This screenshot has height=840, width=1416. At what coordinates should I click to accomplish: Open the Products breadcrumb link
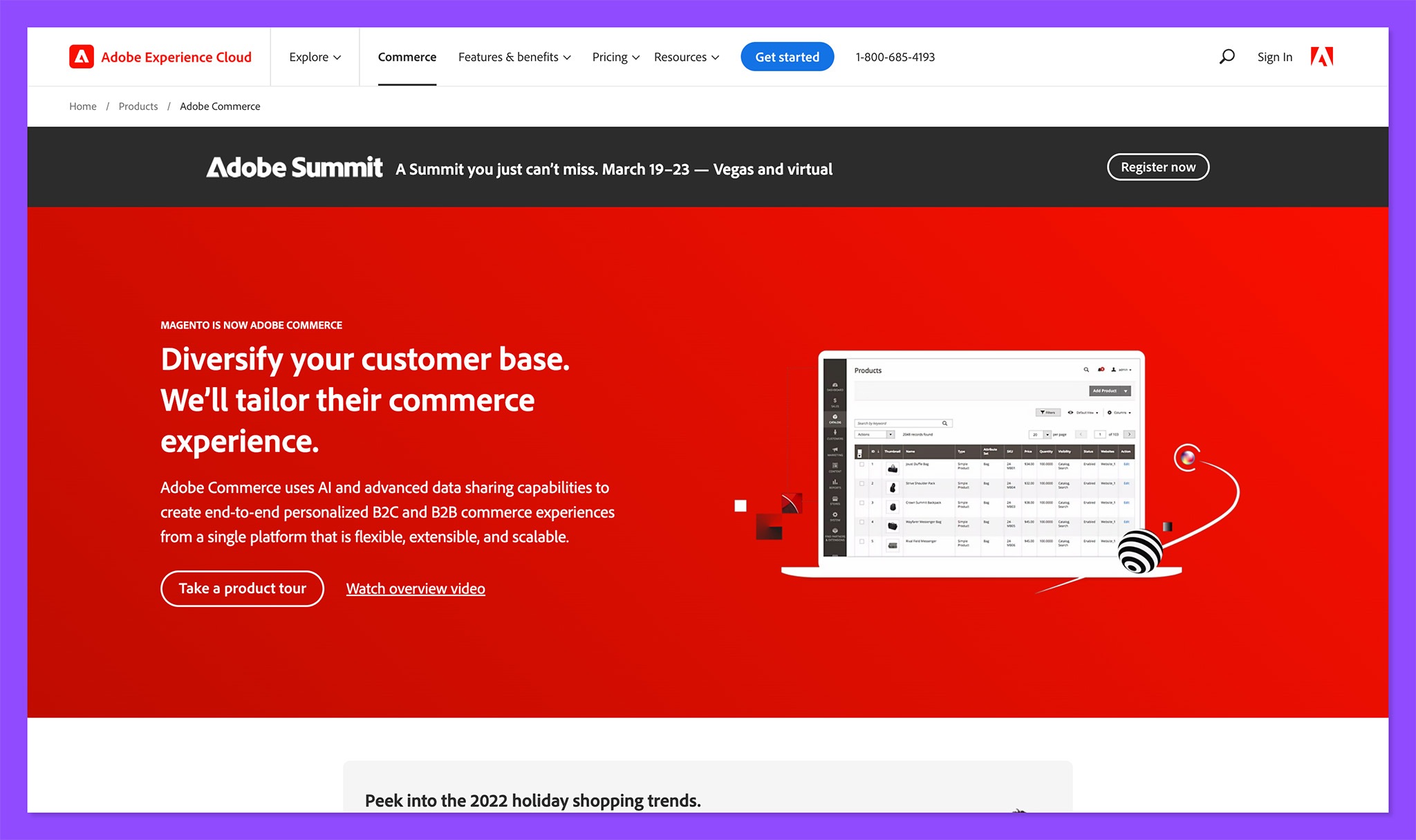138,106
